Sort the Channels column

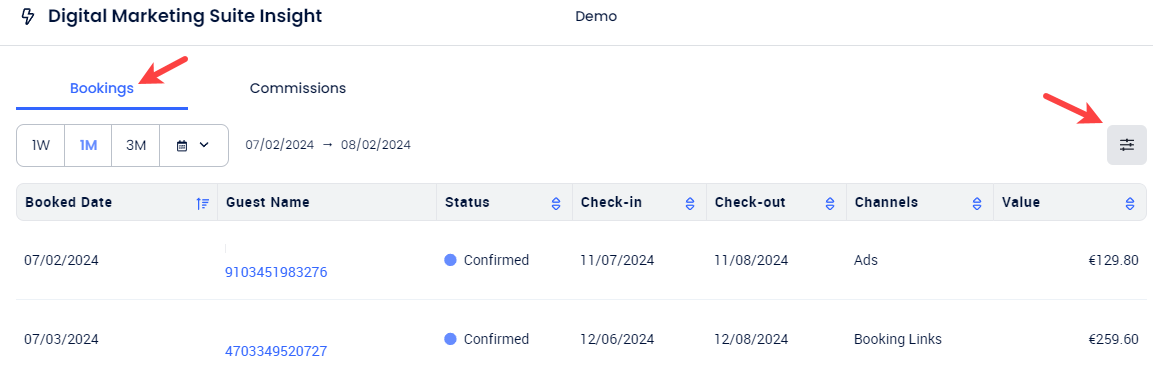coord(977,203)
